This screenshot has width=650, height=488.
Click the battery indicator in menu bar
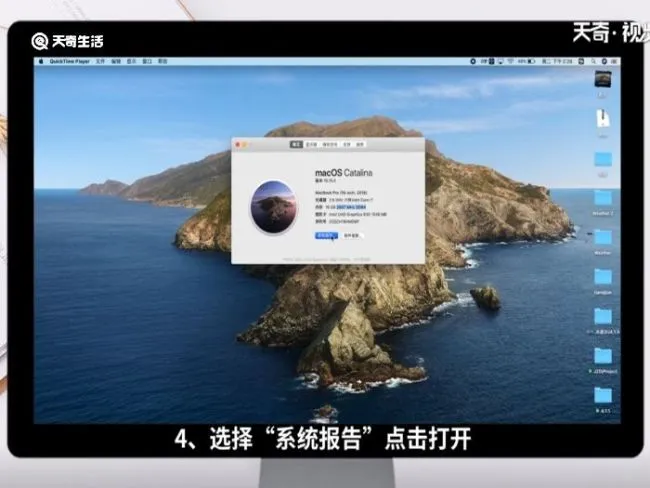(526, 61)
